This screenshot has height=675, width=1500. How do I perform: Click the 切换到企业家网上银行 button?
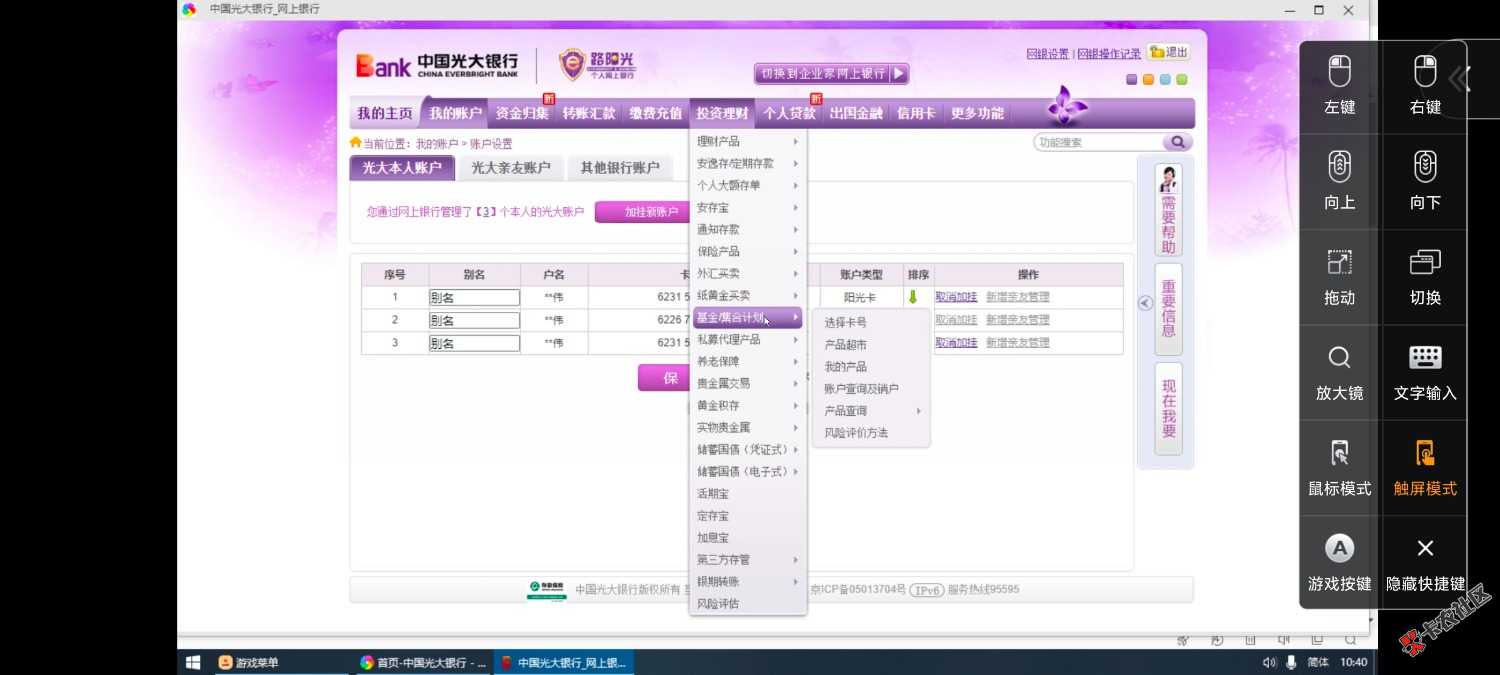point(828,73)
